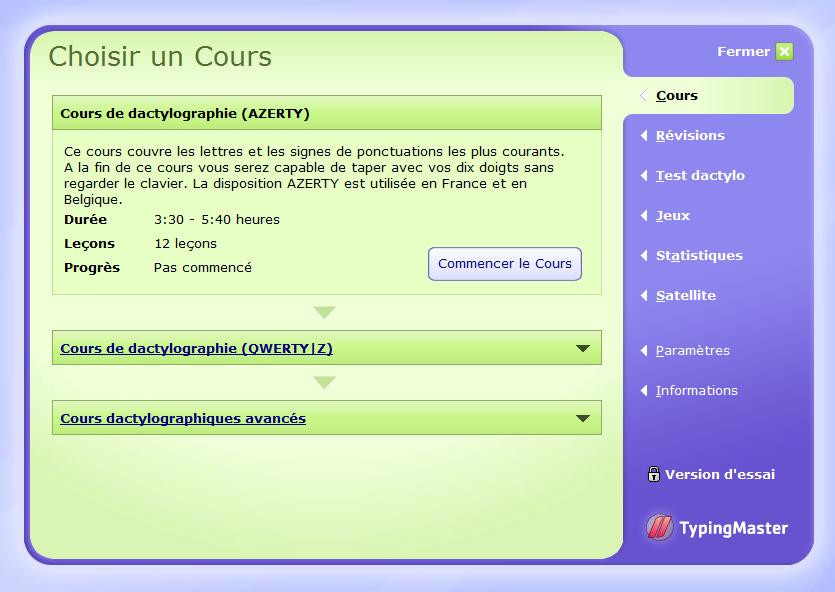Click the padlock trial version icon

pyautogui.click(x=653, y=474)
